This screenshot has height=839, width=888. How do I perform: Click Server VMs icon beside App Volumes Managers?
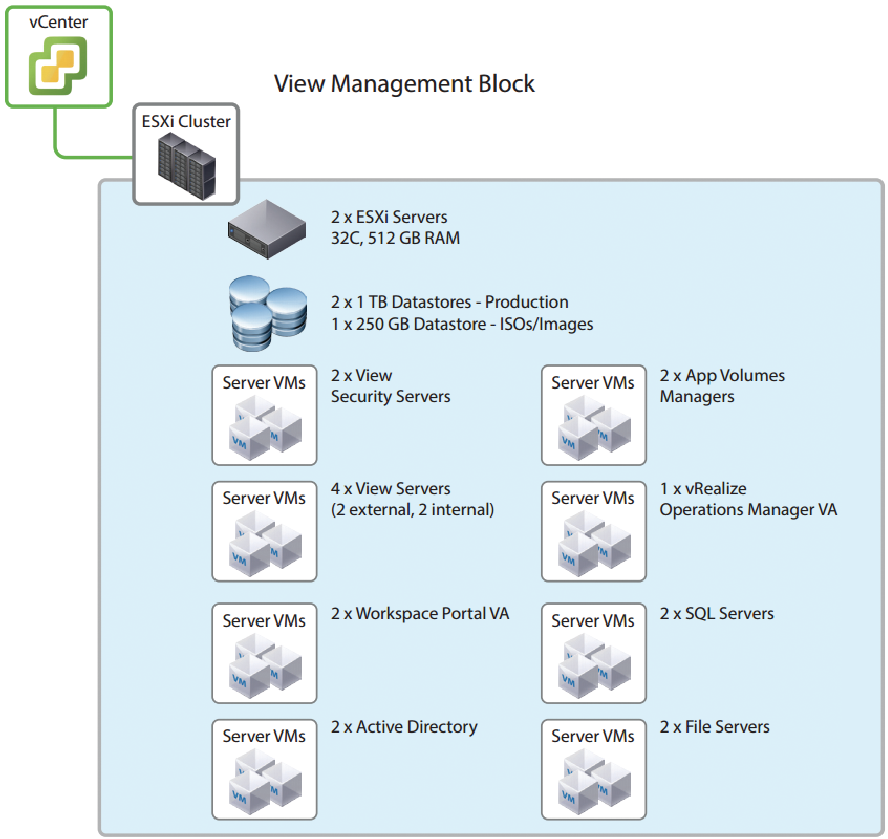point(594,415)
